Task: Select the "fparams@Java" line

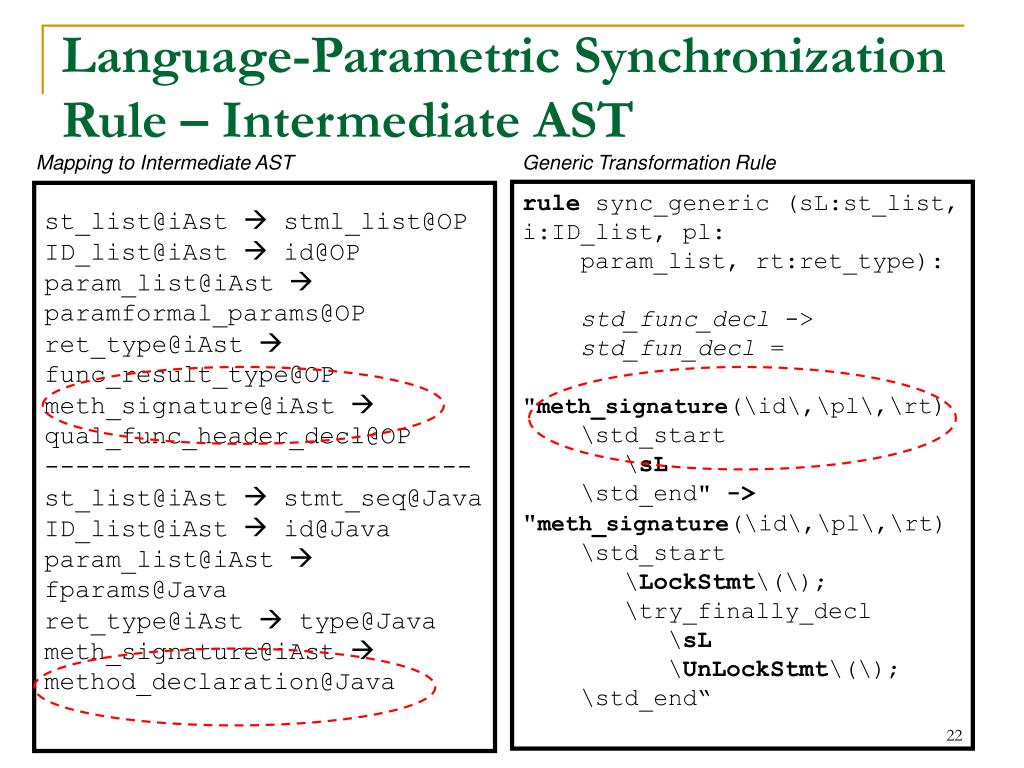Action: click(135, 590)
